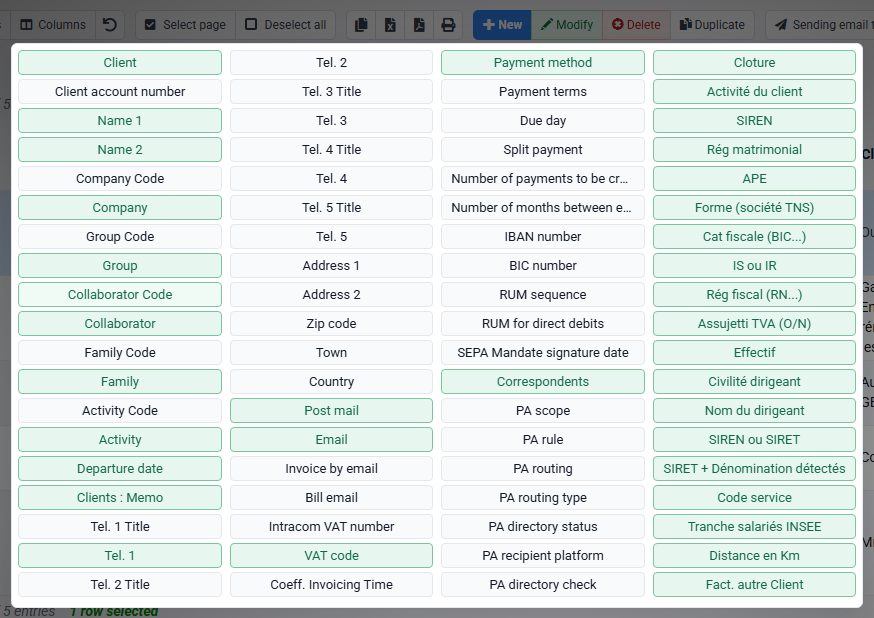Click the copy to clipboard icon
This screenshot has height=618, width=874.
pyautogui.click(x=361, y=25)
